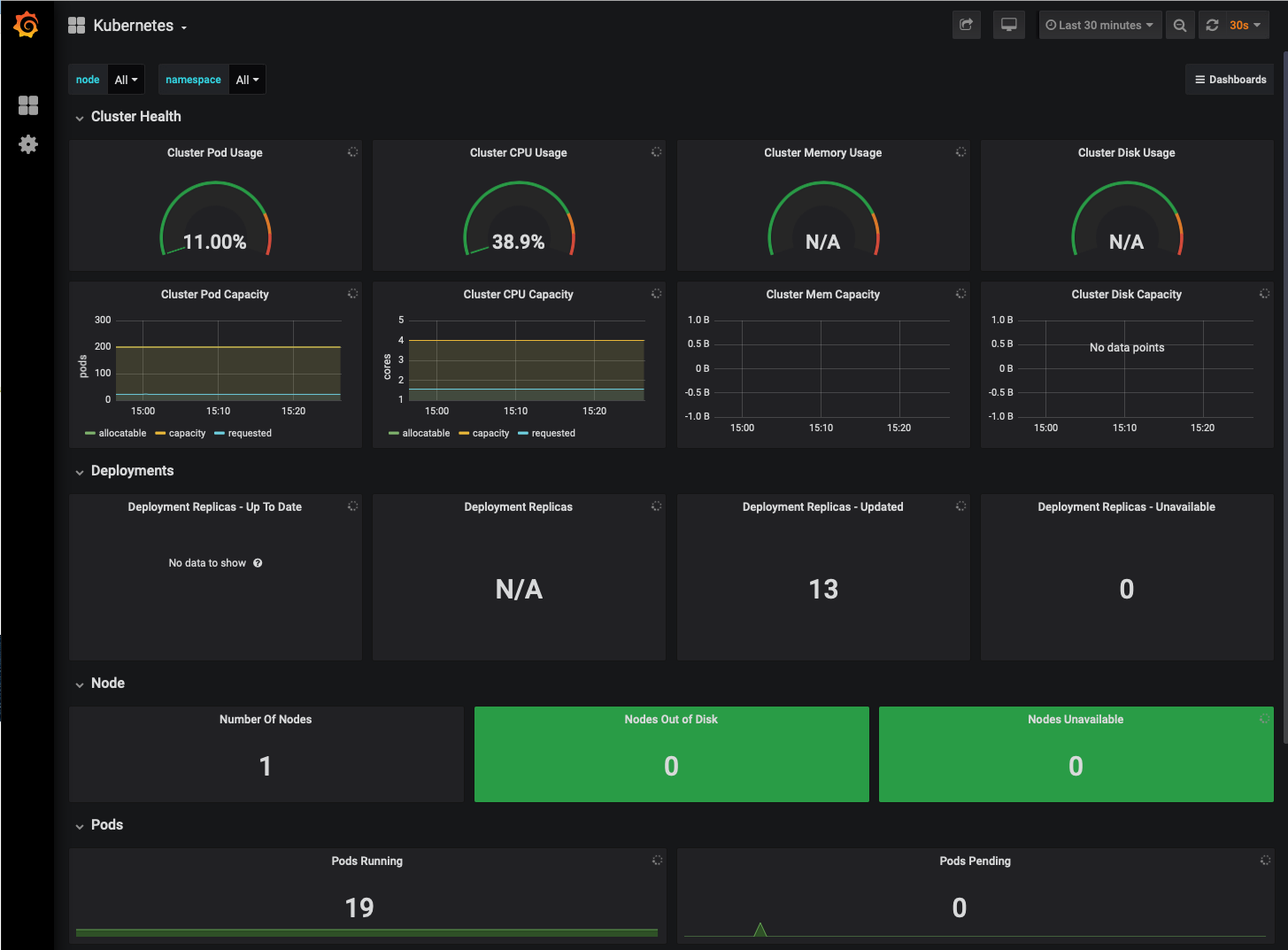Open the Cluster CPU Usage panel title menu
The width and height of the screenshot is (1288, 950).
click(518, 153)
